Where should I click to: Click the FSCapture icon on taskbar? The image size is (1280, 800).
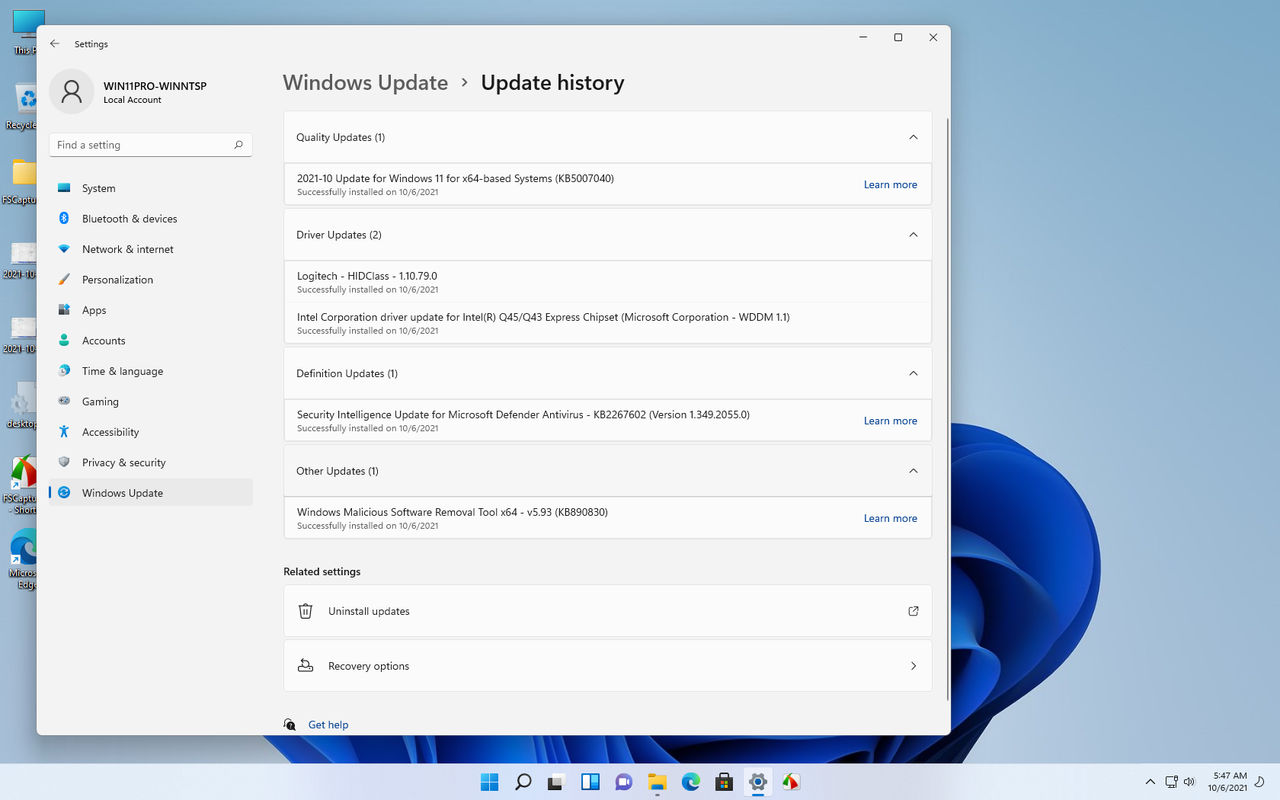point(791,782)
